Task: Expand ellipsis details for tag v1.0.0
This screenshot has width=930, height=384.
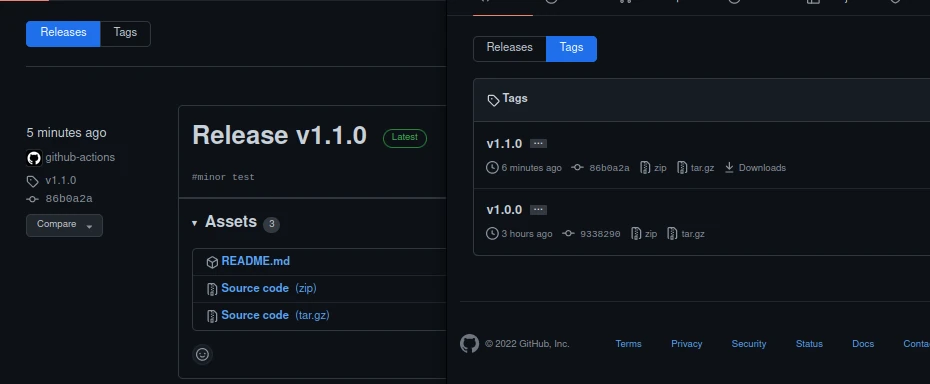Action: tap(538, 210)
